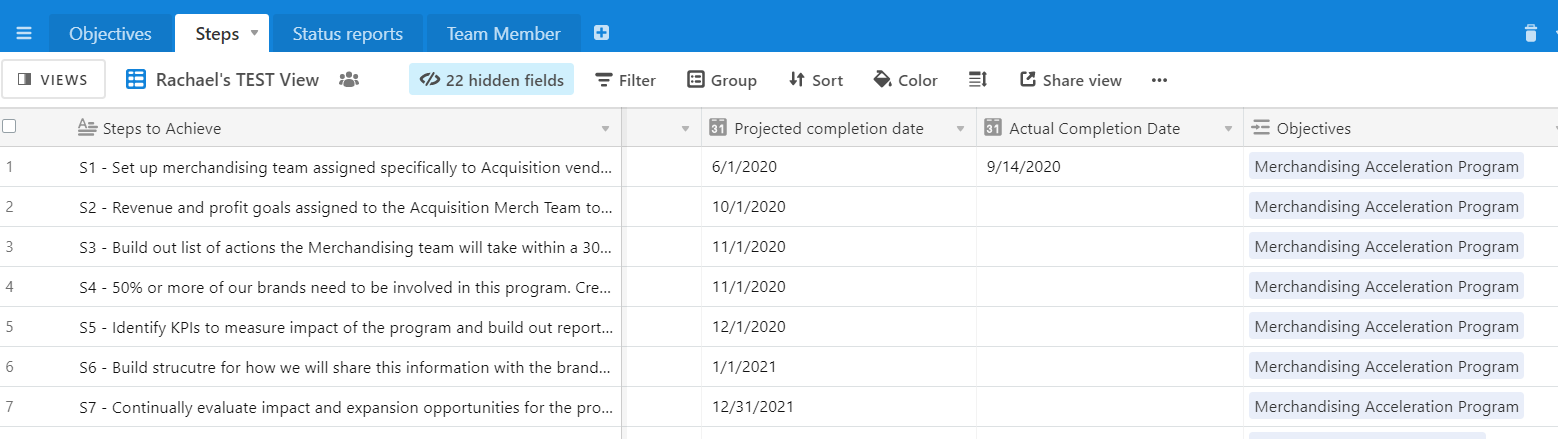Click the 11/1/2020 date in row 3

tap(838, 247)
